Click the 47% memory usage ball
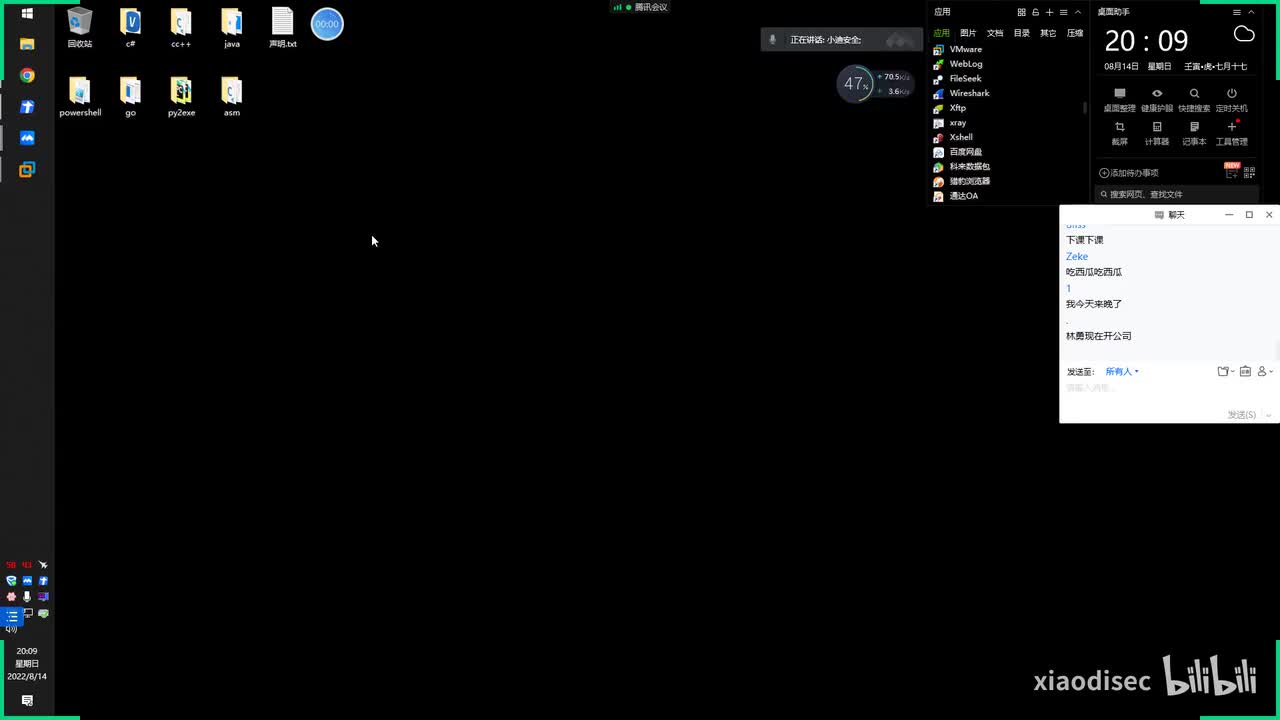The width and height of the screenshot is (1280, 720). click(x=854, y=84)
